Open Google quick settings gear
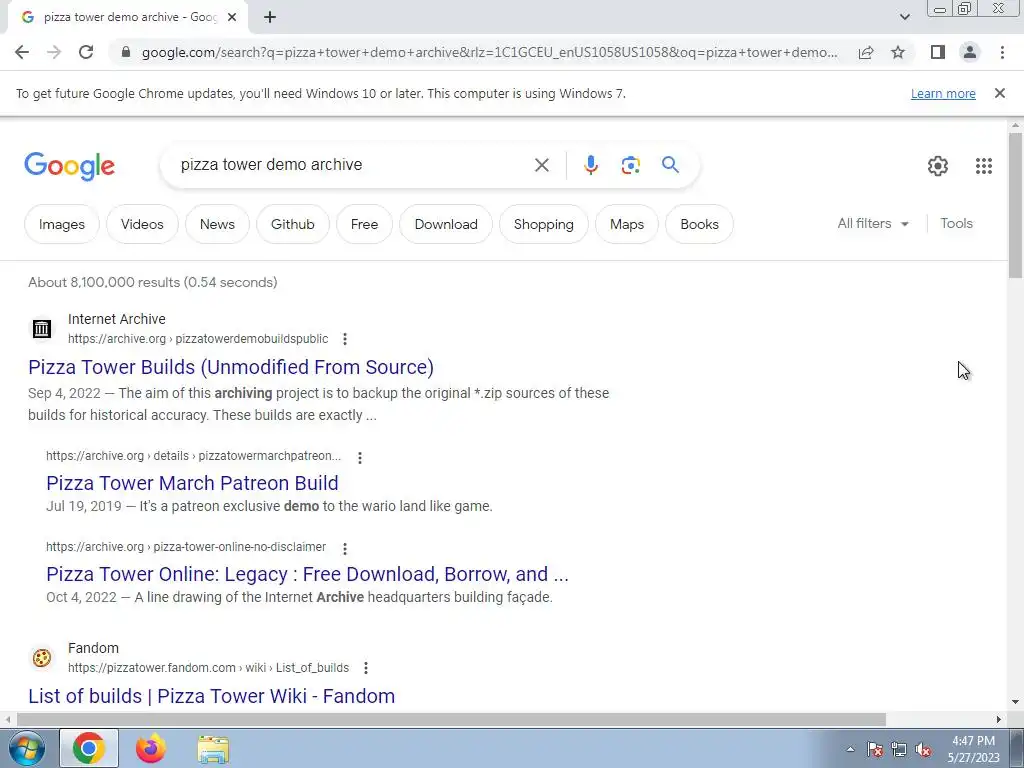 click(x=938, y=166)
